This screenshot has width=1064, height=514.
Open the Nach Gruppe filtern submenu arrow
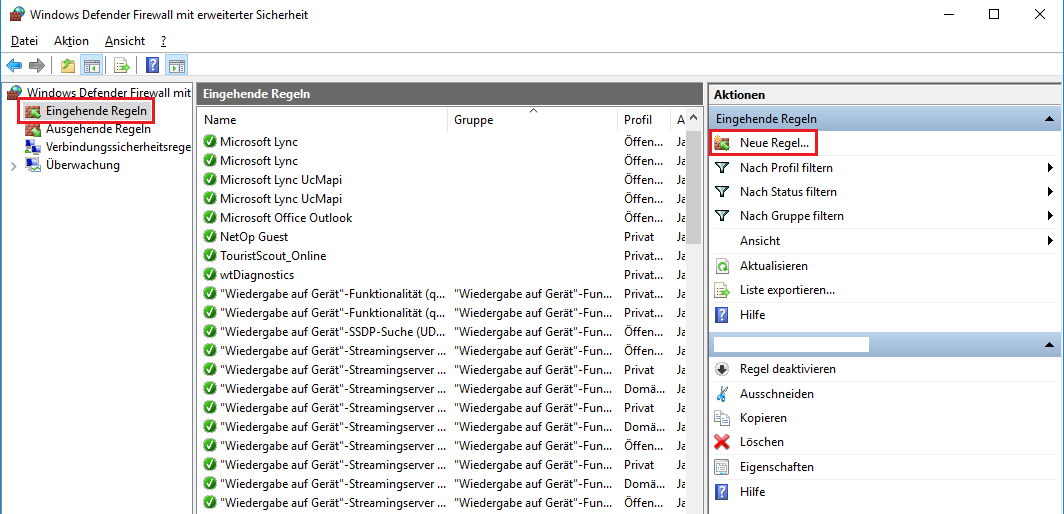click(1050, 216)
